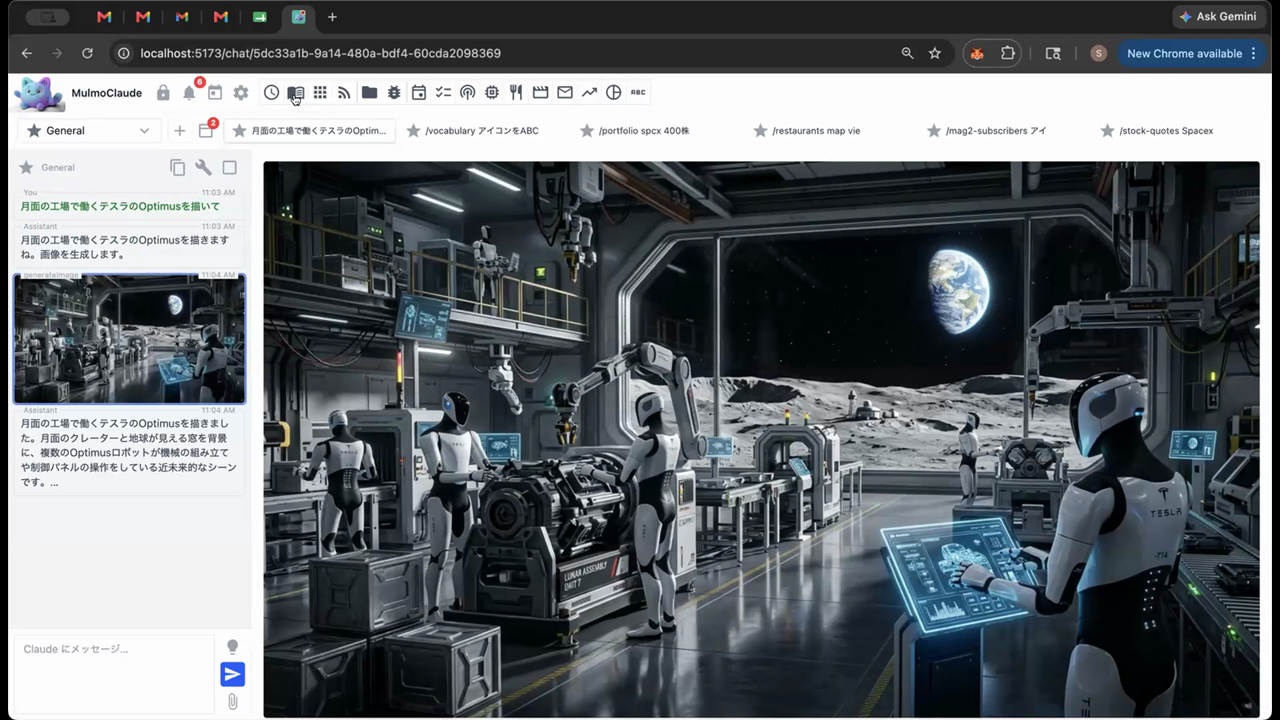
Task: Click the large generated Optimus factory image
Action: click(x=761, y=439)
